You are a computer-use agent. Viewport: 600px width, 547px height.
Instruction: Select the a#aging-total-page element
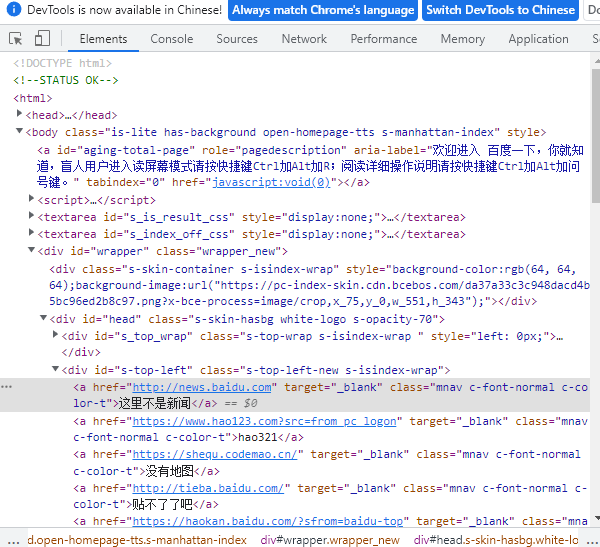tap(310, 166)
